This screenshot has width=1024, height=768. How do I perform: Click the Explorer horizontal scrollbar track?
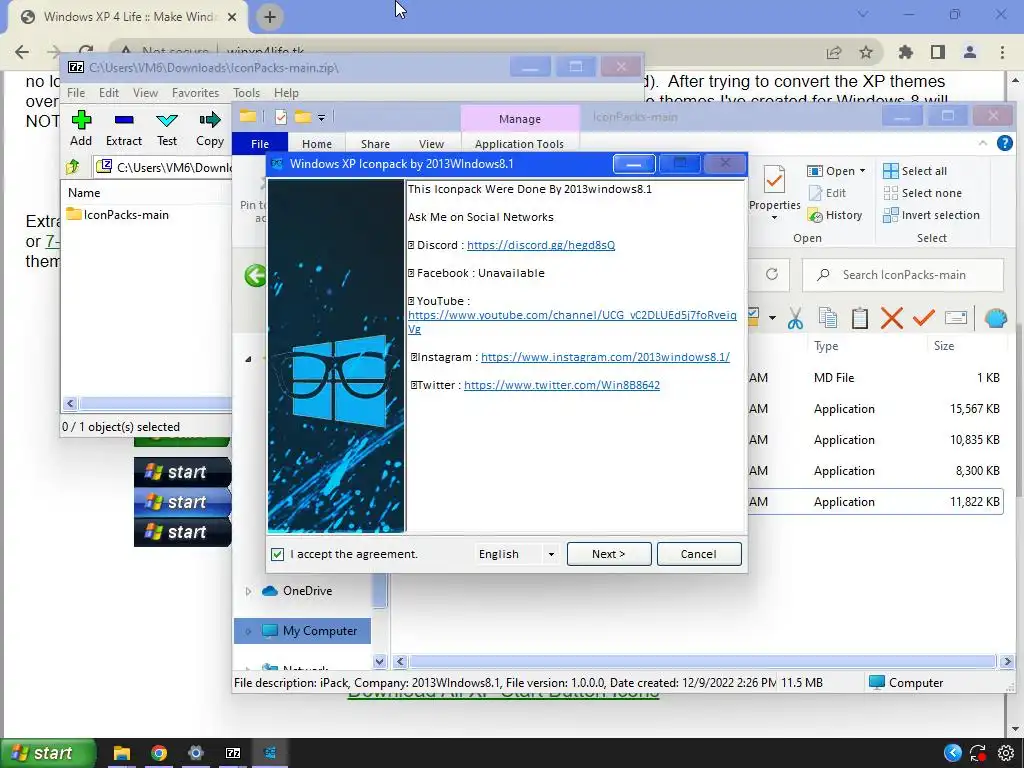(x=701, y=662)
